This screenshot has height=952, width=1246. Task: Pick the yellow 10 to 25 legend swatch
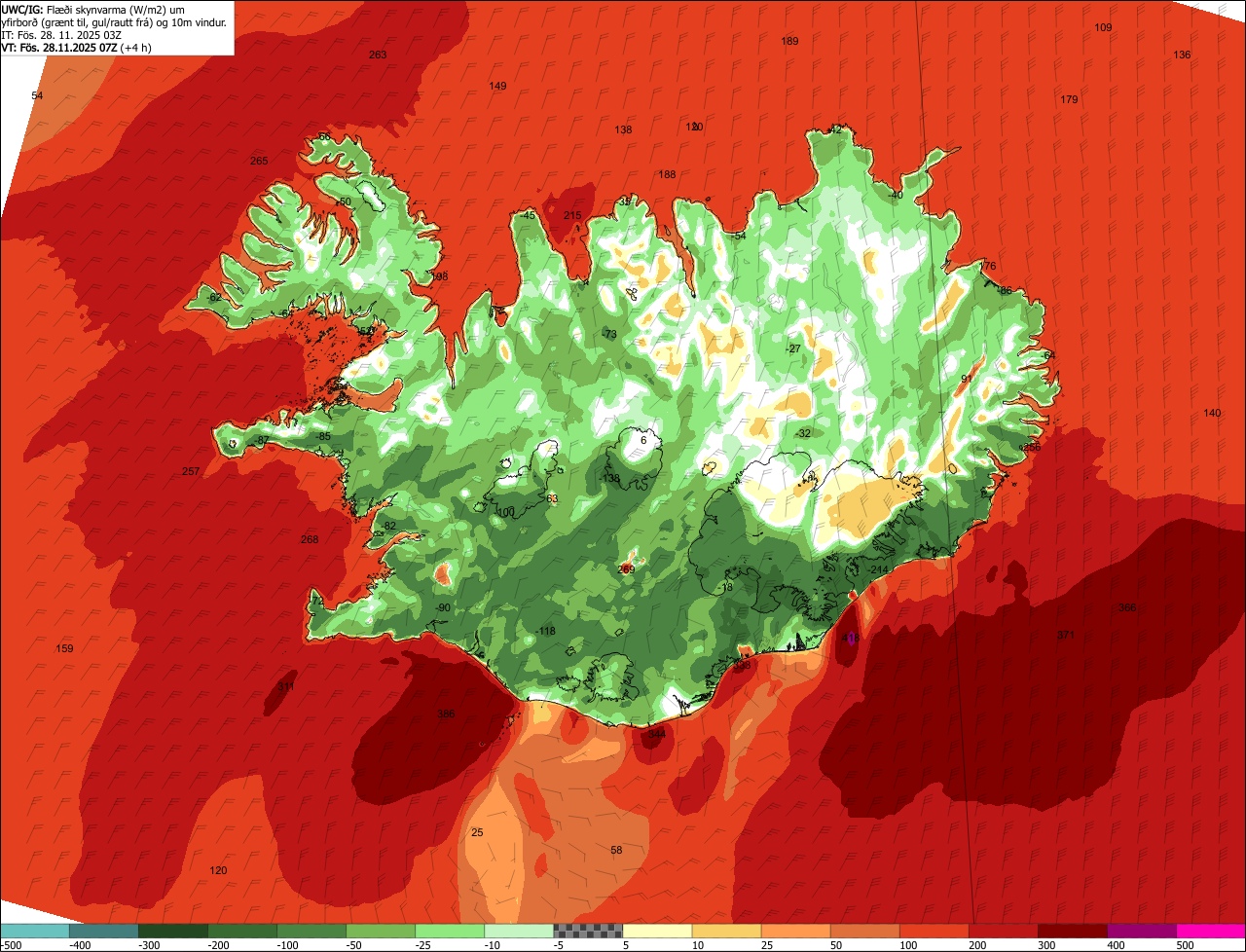726,931
